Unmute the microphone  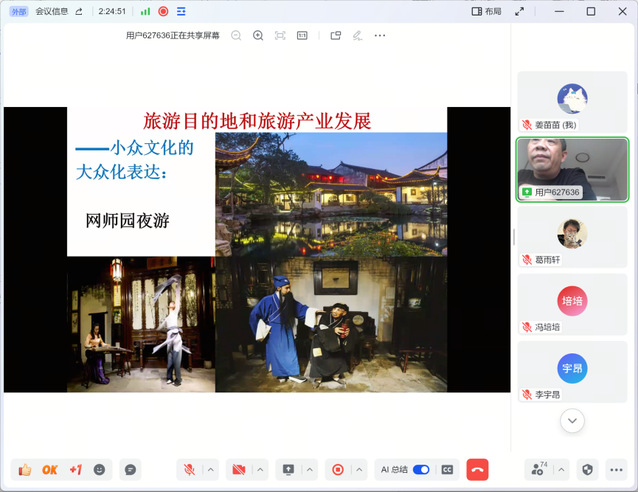pos(189,469)
